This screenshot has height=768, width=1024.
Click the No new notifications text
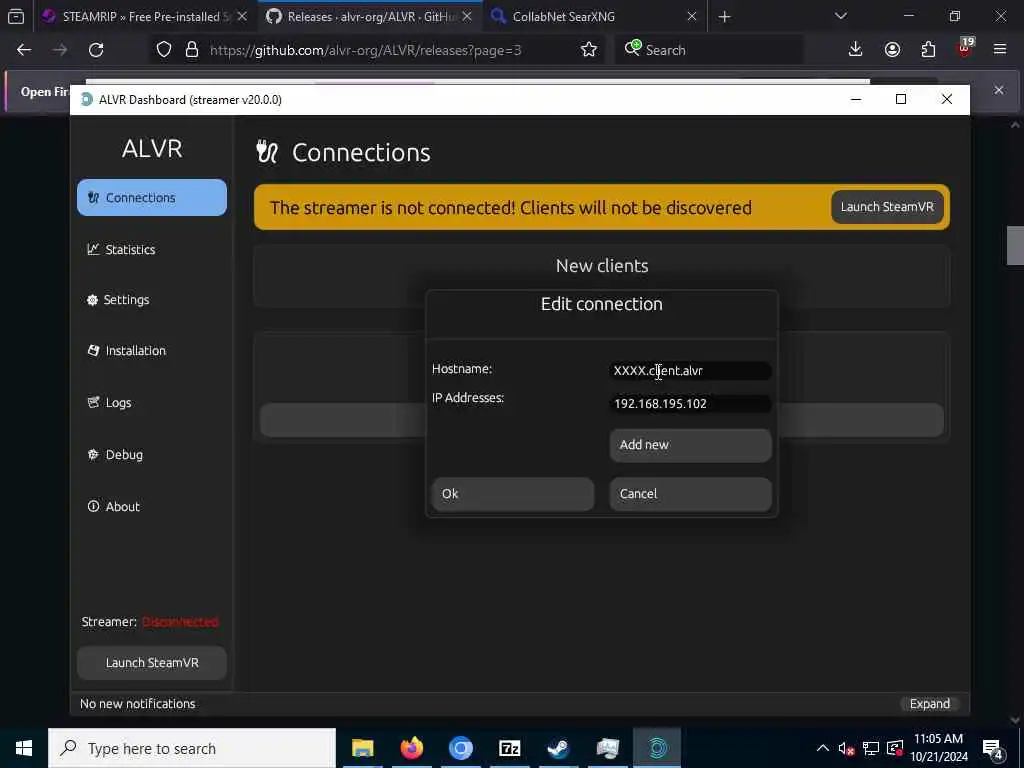(x=137, y=703)
